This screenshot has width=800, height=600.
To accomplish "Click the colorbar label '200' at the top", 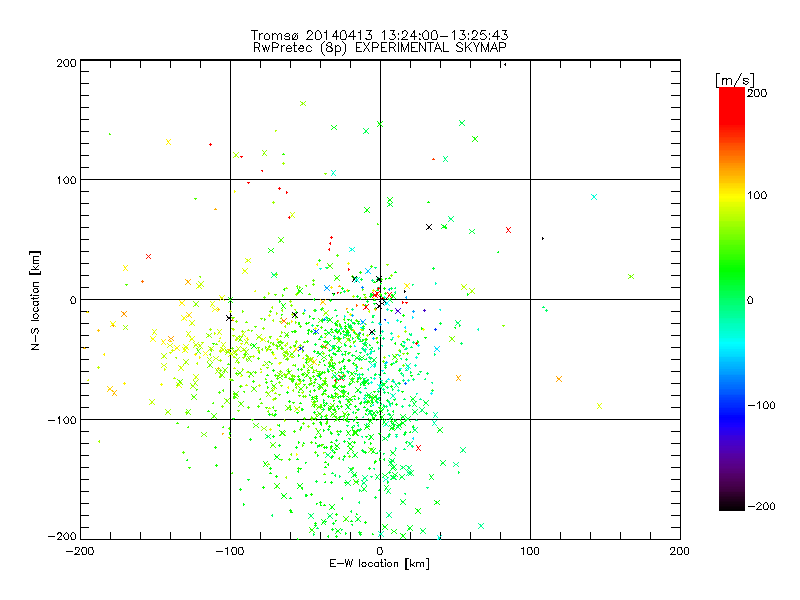I will 757,93.
